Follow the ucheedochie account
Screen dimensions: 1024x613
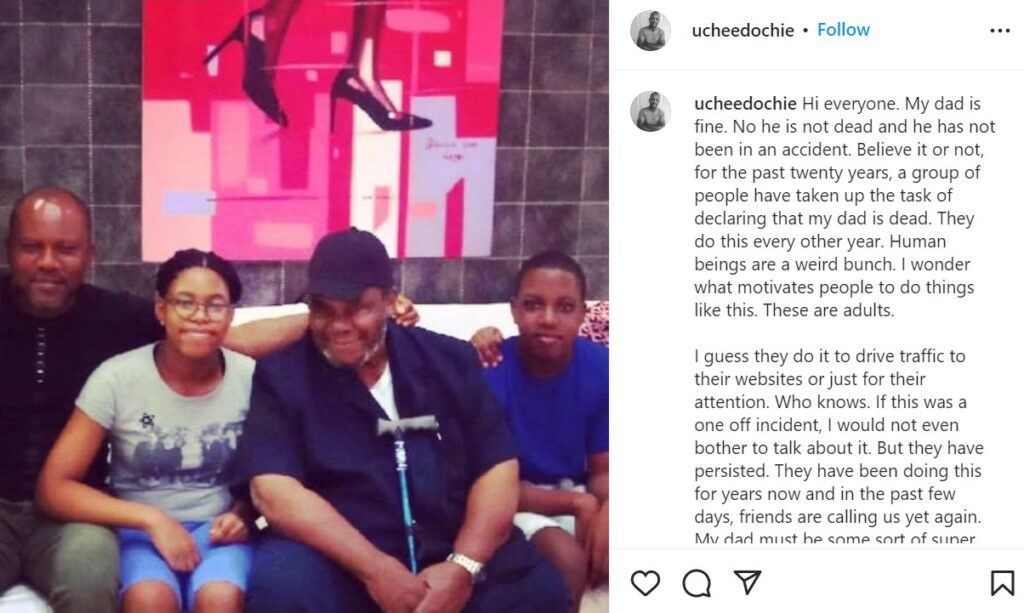point(843,30)
